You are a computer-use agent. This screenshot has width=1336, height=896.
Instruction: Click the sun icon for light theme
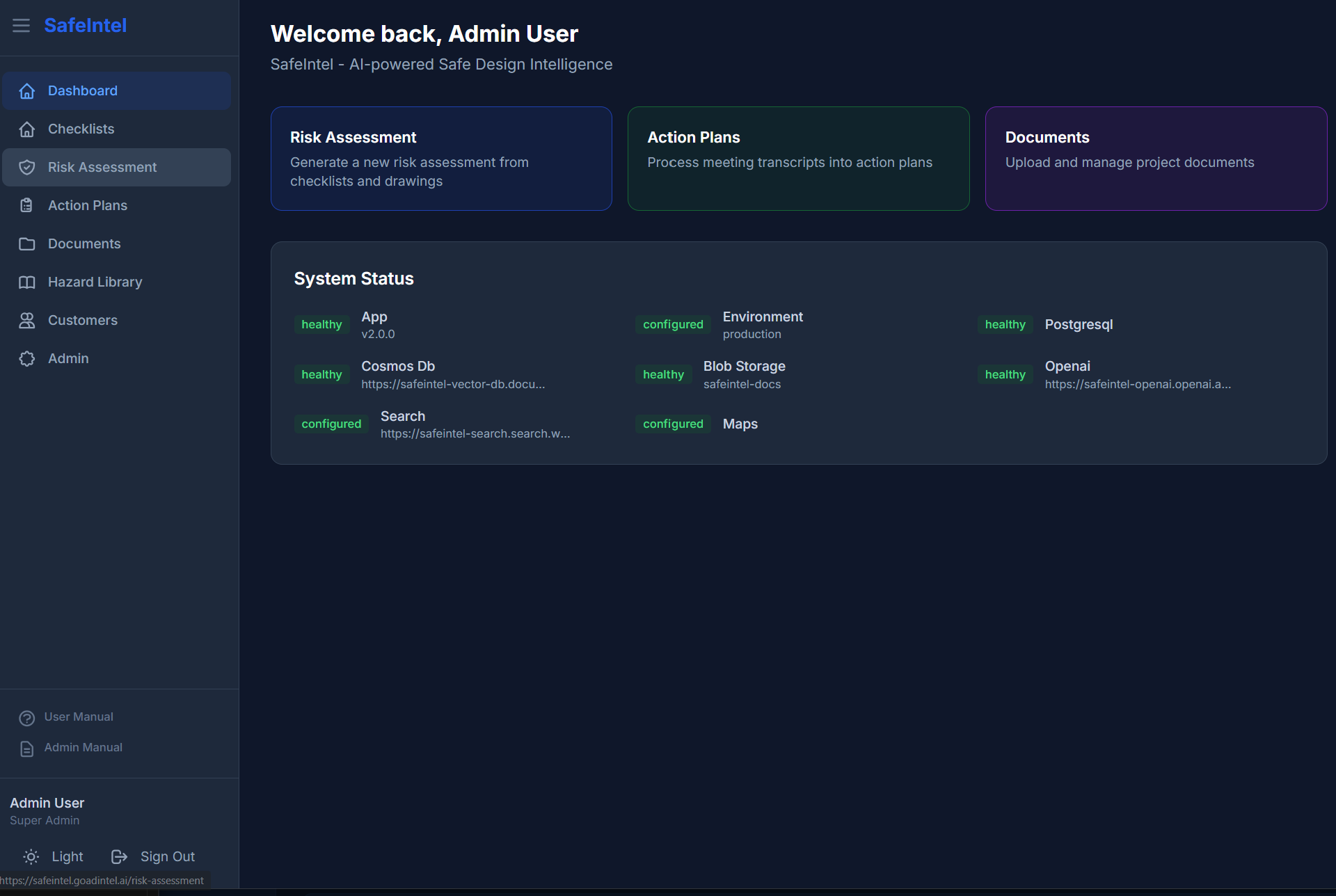click(31, 857)
